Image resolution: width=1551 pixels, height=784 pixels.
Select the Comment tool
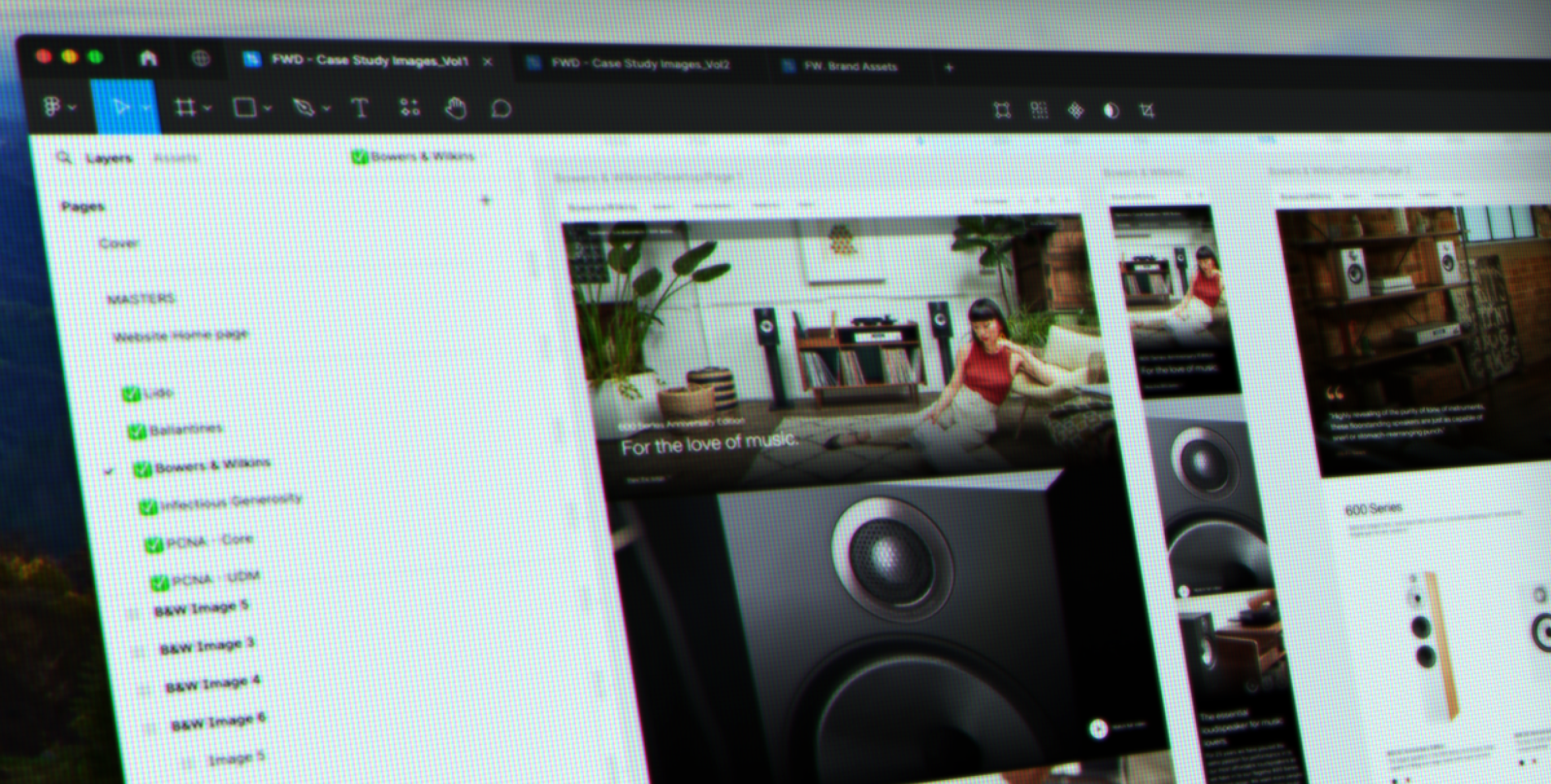[x=501, y=109]
